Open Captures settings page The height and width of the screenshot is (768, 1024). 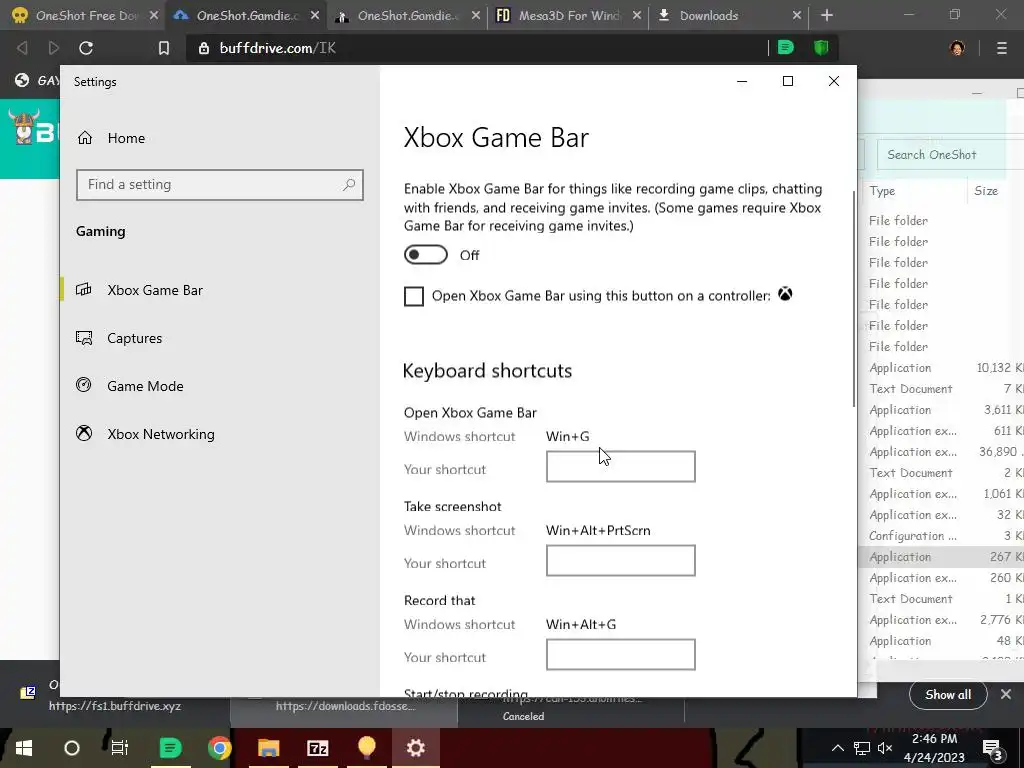135,338
